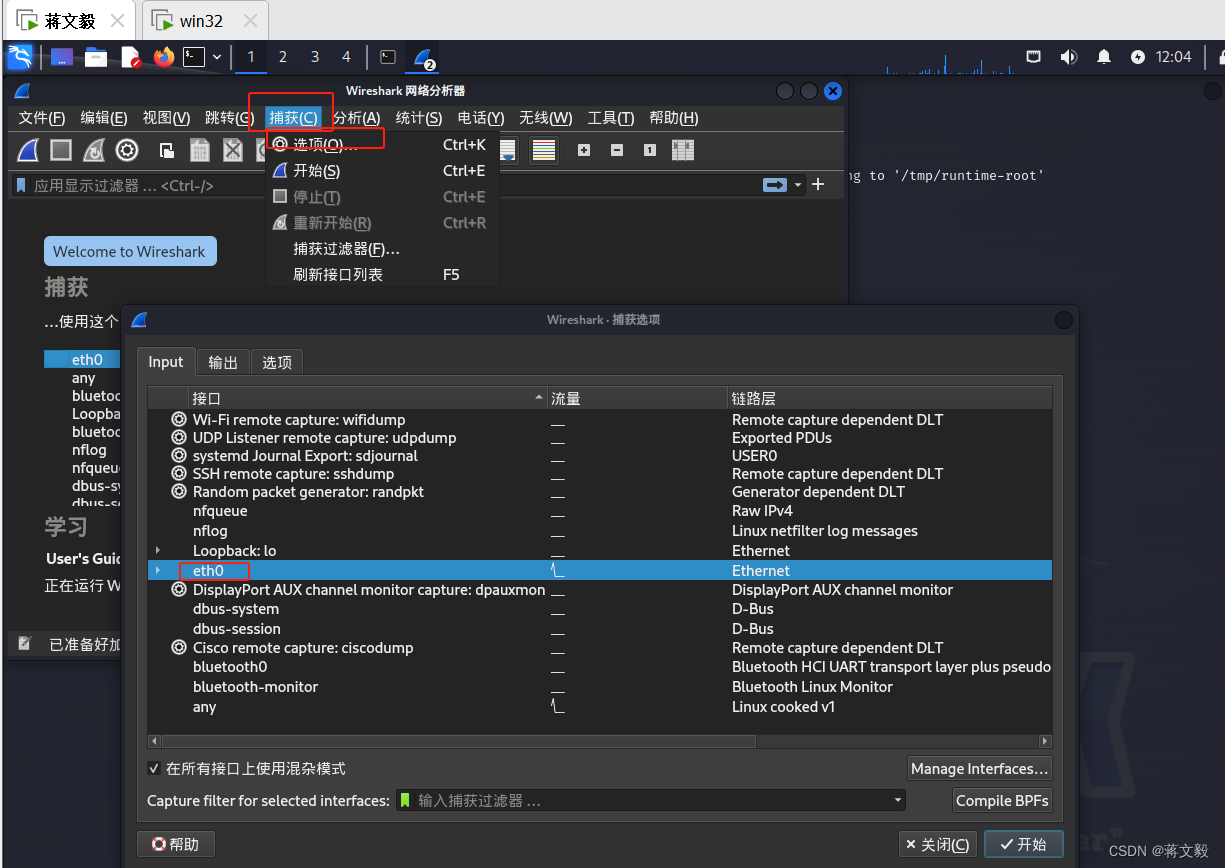1225x868 pixels.
Task: Open the display filter history dropdown arrow
Action: (x=798, y=185)
